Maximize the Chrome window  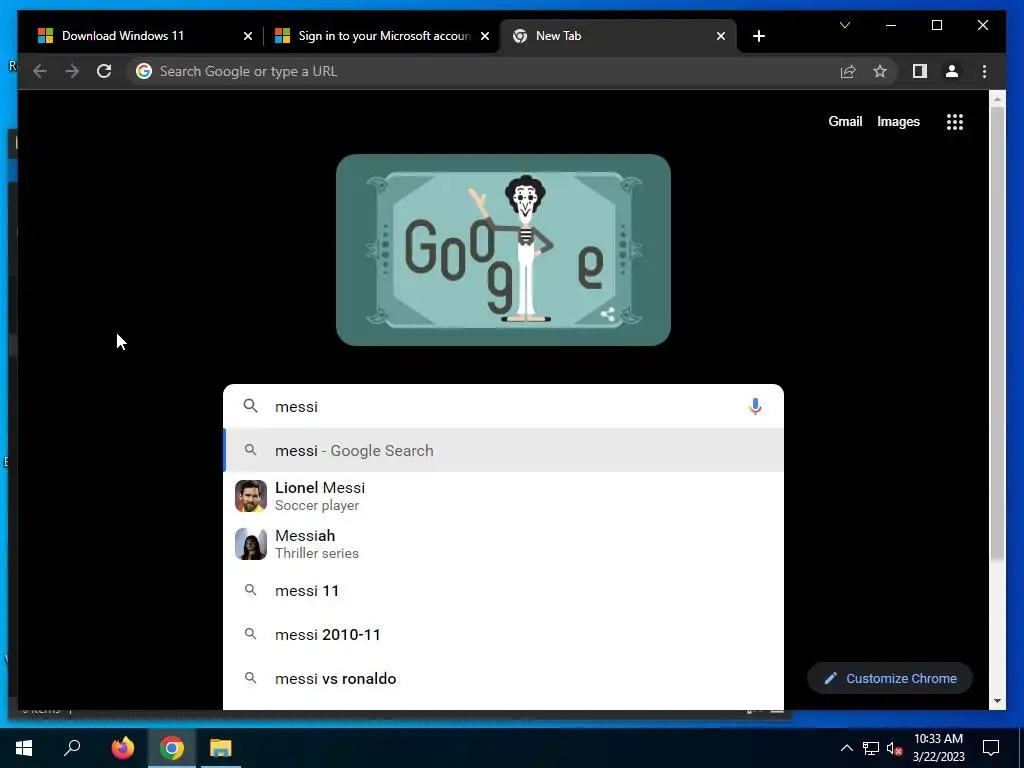[x=936, y=25]
